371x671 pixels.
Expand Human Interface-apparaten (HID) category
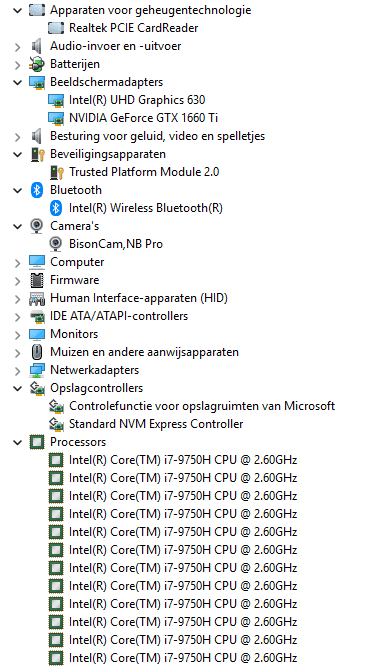point(18,298)
